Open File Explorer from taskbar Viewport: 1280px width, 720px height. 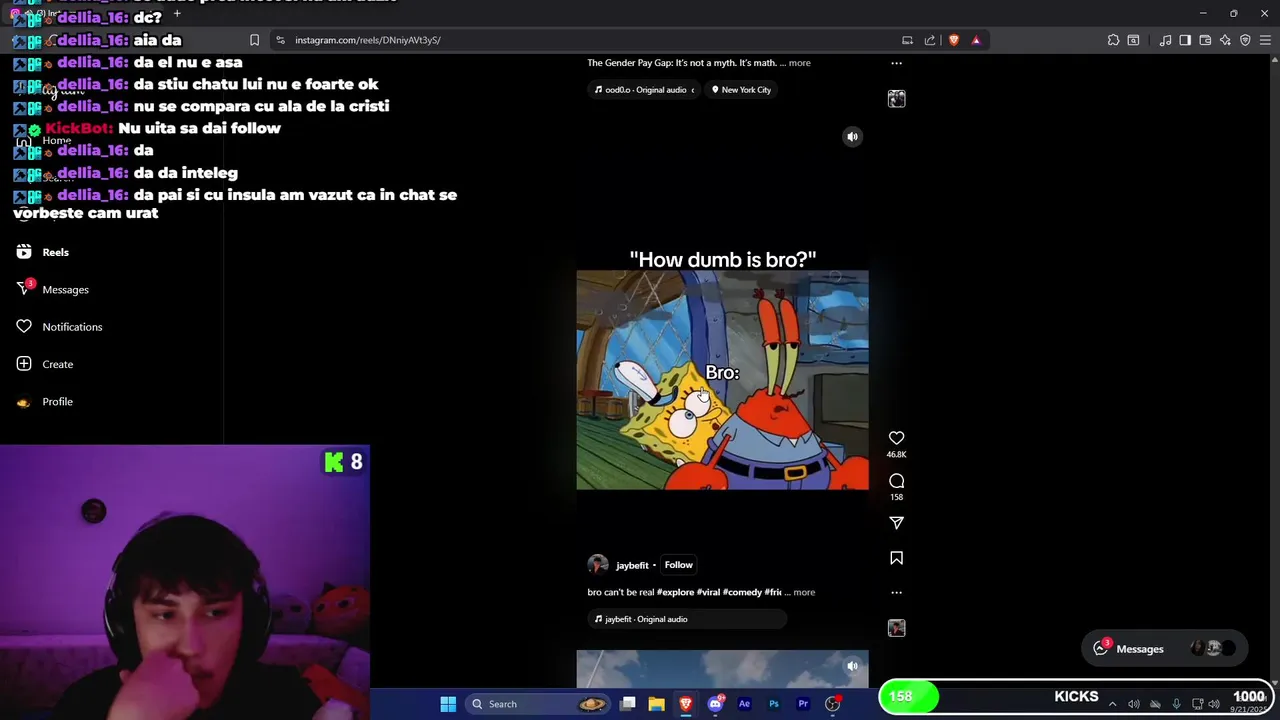pos(656,704)
